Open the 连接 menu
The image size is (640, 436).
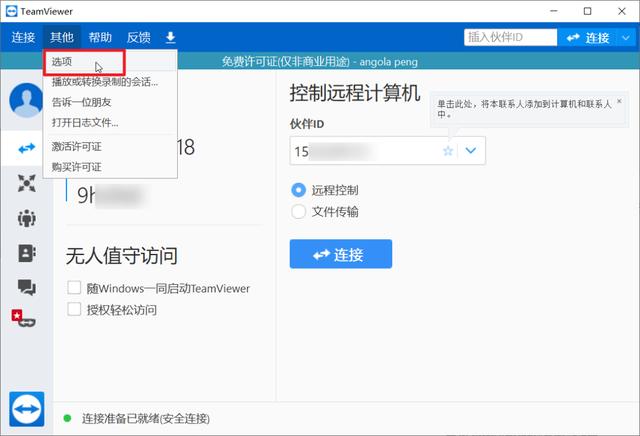(x=23, y=38)
